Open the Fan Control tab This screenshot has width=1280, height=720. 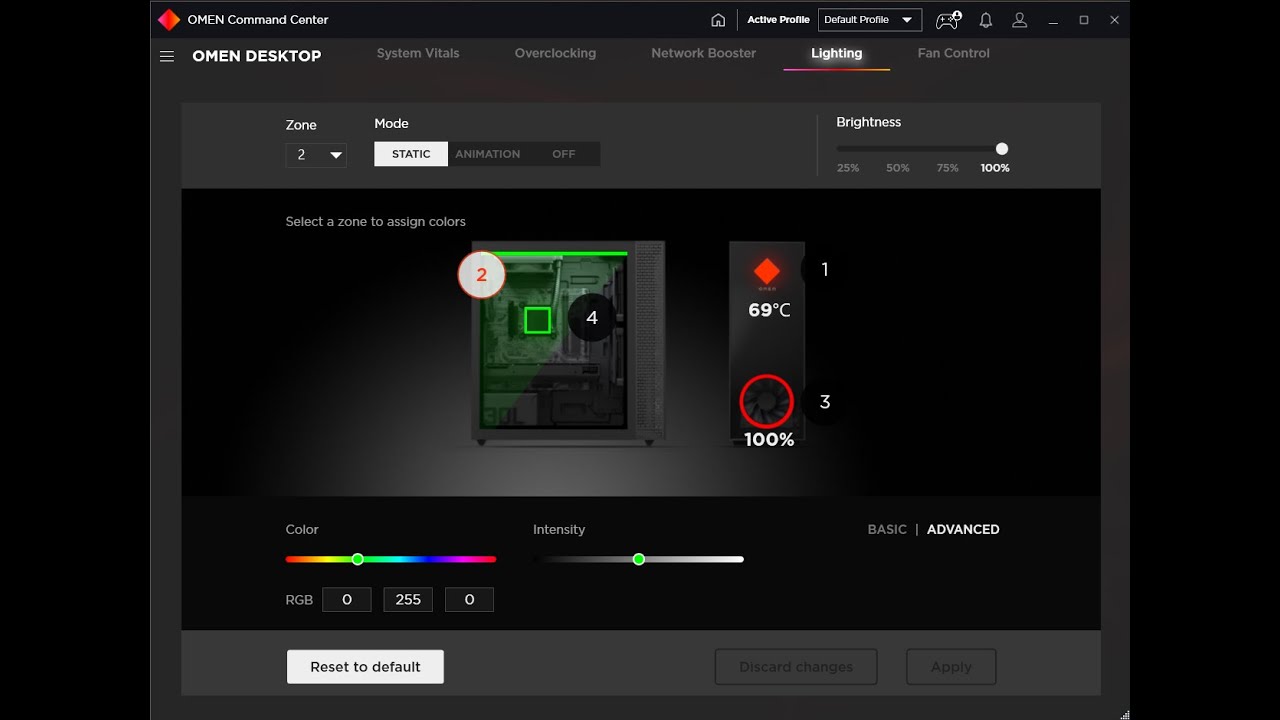(953, 53)
